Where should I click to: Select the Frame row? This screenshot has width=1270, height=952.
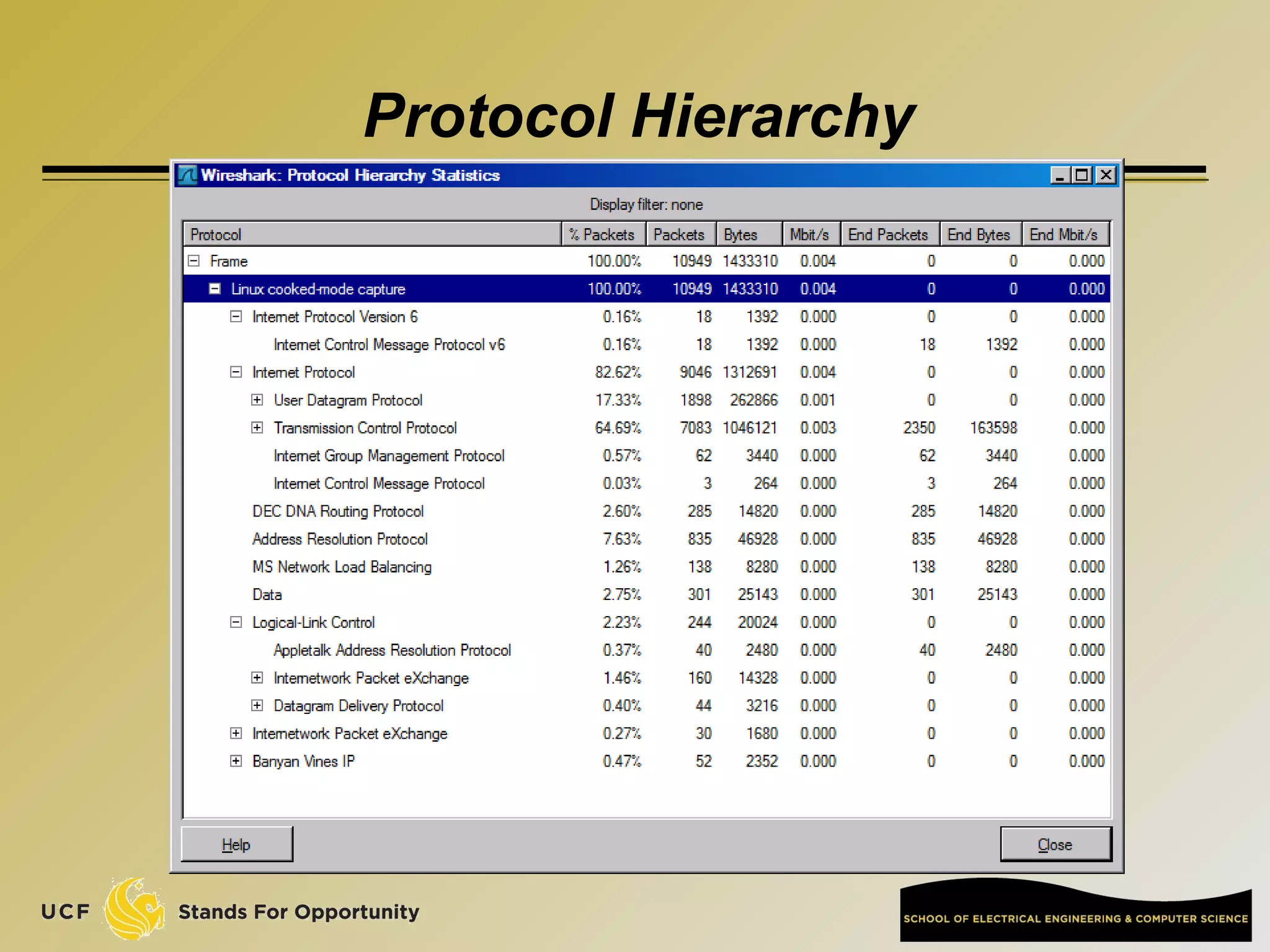(647, 261)
